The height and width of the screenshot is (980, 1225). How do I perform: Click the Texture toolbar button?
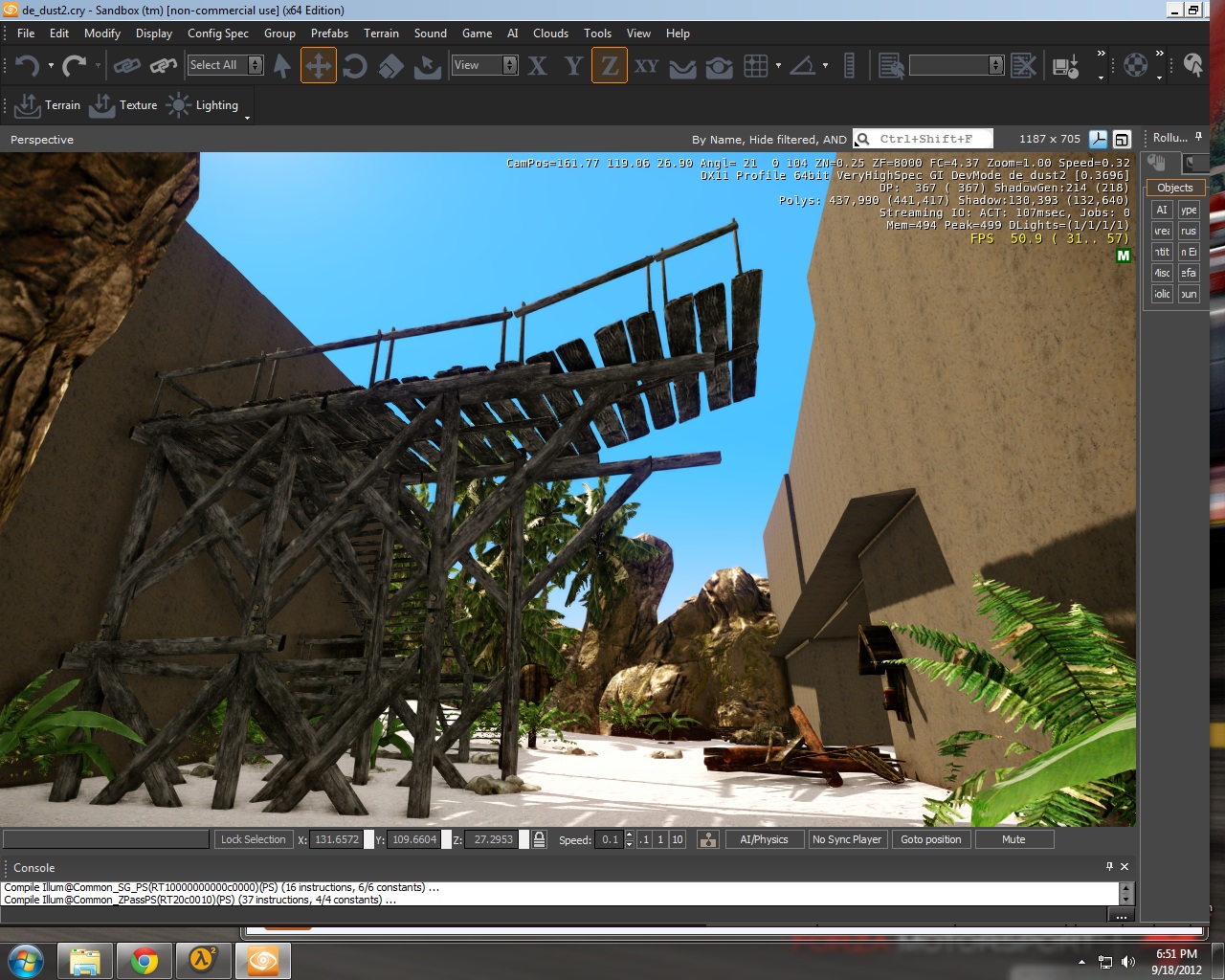pyautogui.click(x=122, y=105)
